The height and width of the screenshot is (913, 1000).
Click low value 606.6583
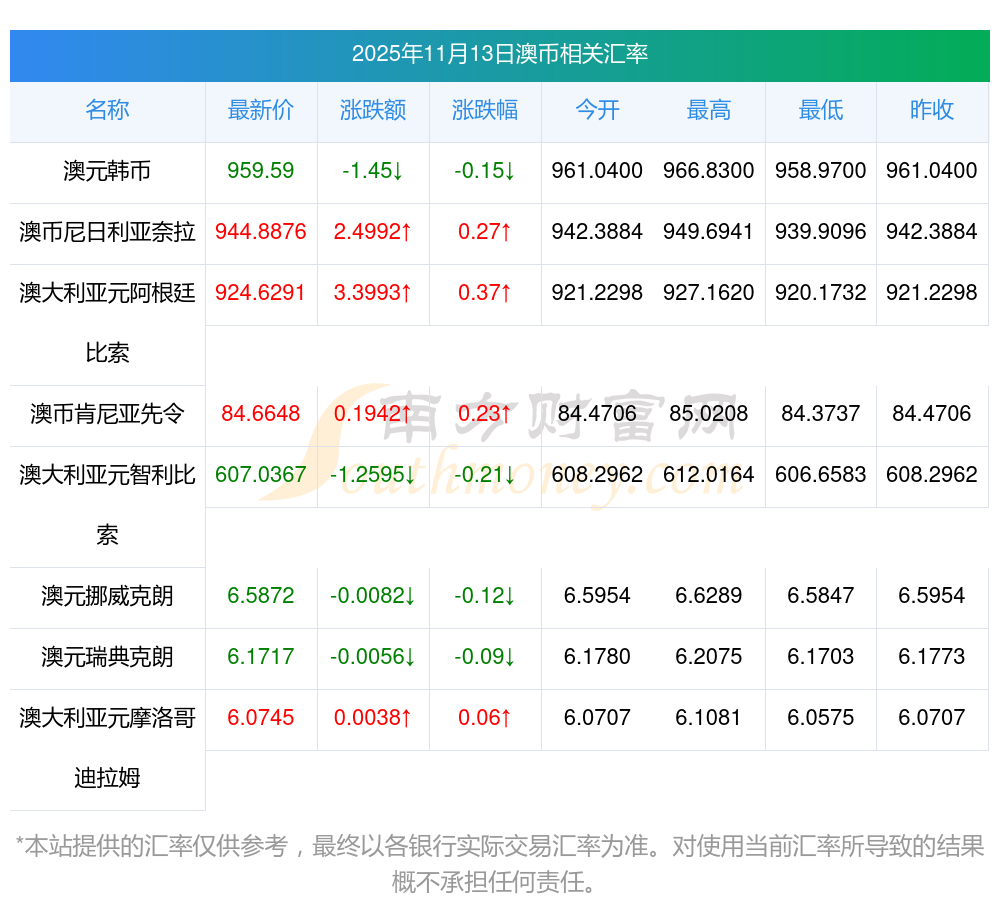(821, 474)
